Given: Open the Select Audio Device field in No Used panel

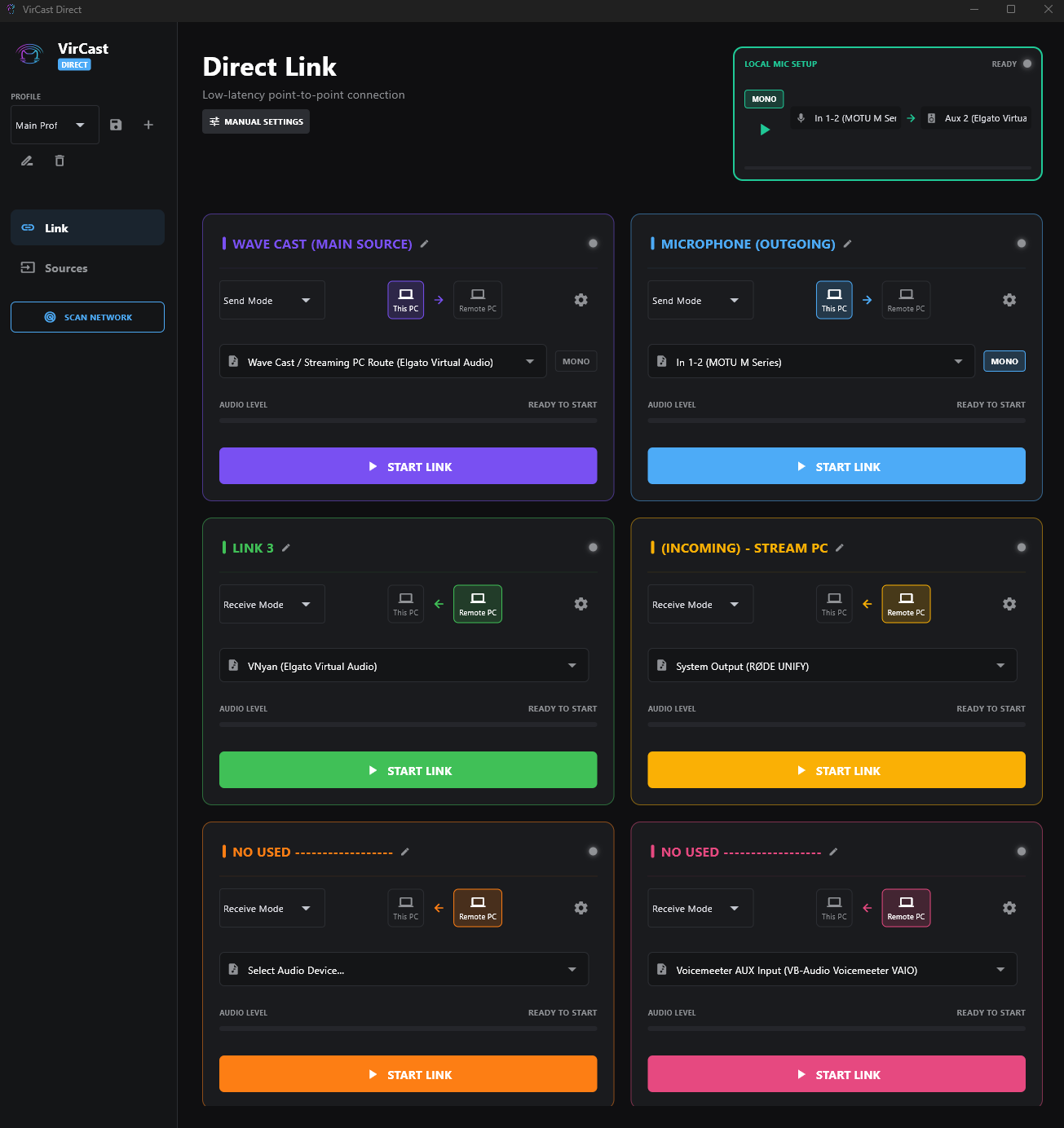Looking at the screenshot, I should [x=404, y=969].
